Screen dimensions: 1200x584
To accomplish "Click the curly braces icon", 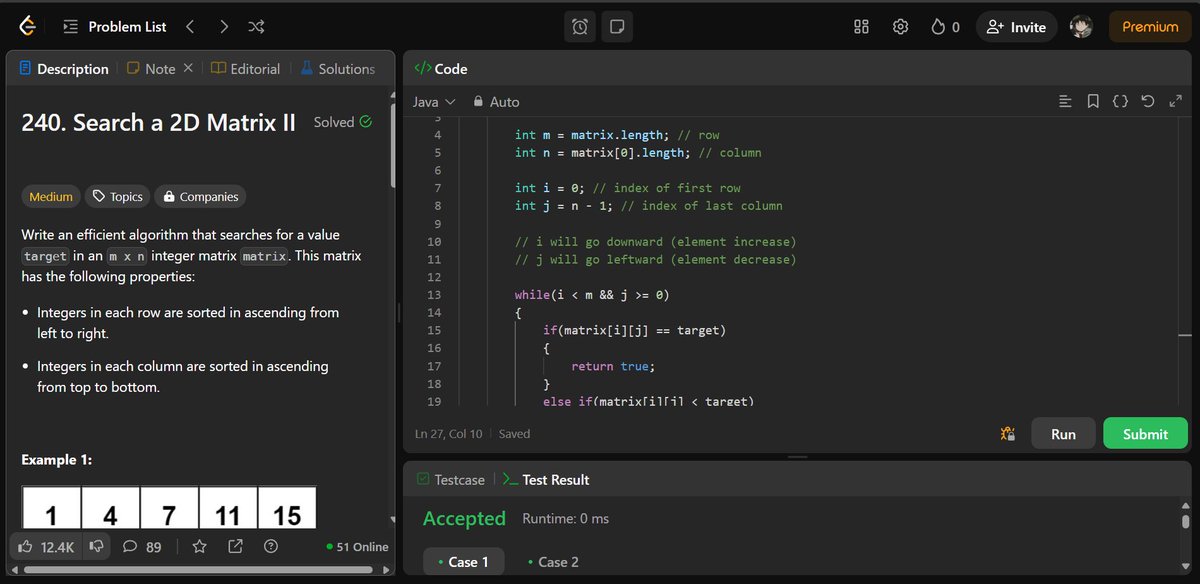I will 1120,102.
